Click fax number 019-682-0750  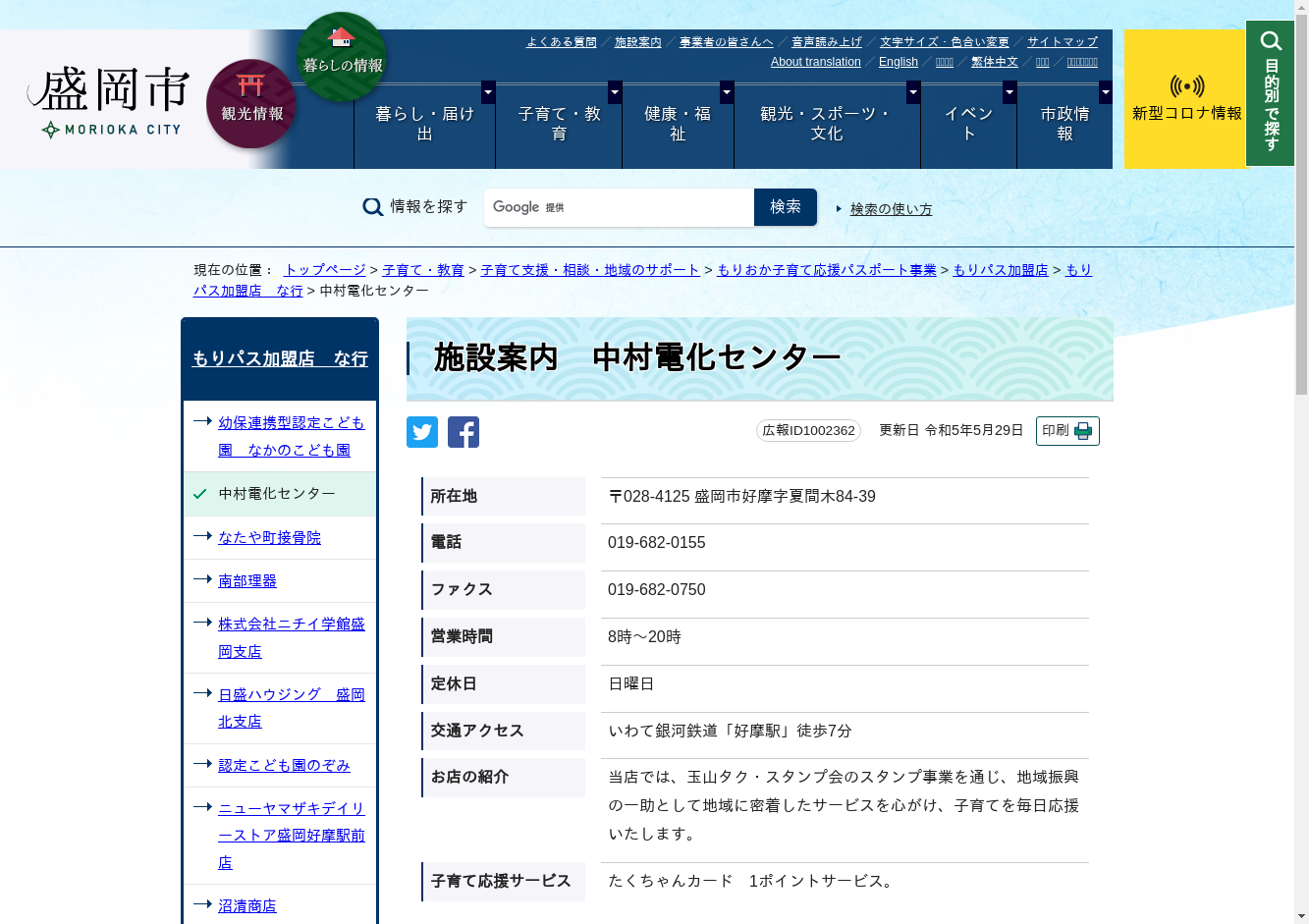tap(657, 590)
